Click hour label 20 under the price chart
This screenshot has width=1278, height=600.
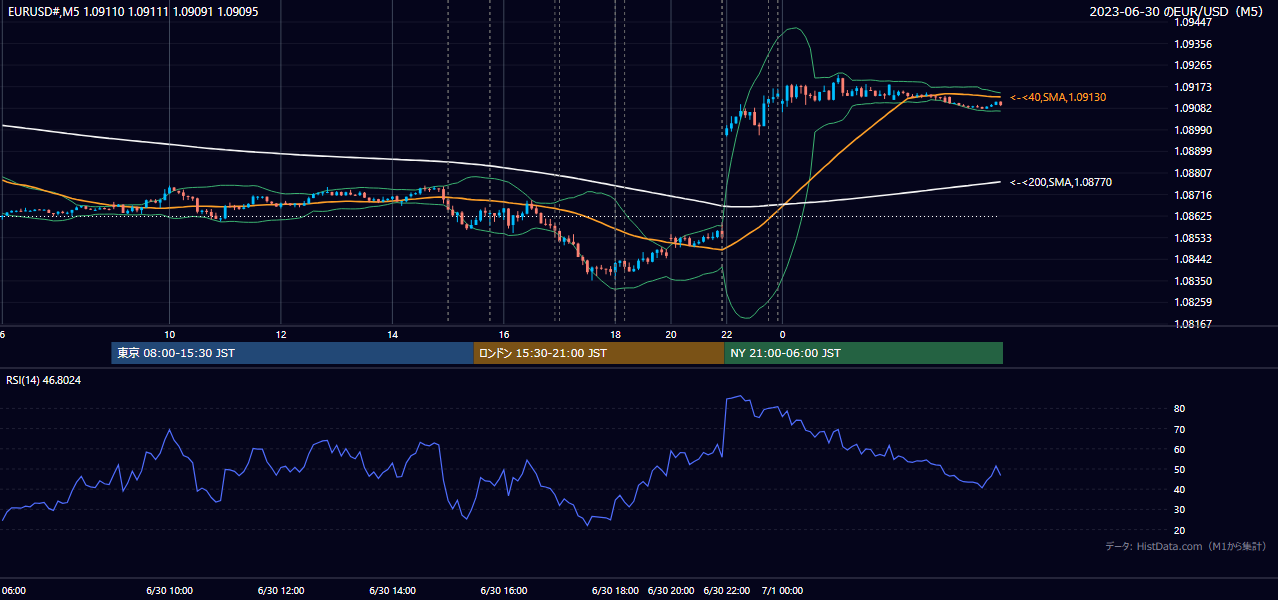click(x=671, y=334)
